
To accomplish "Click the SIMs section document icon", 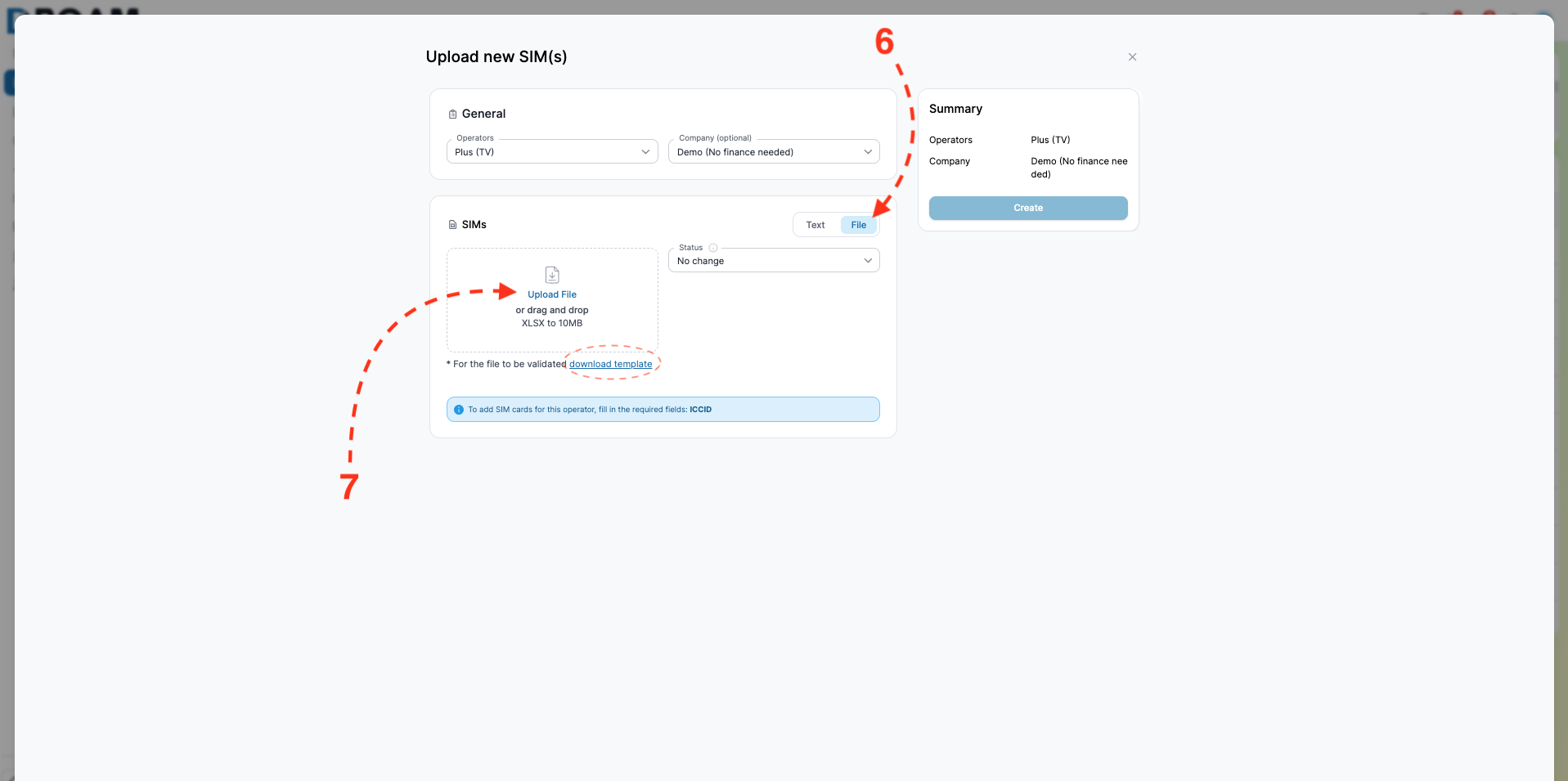I will (452, 225).
